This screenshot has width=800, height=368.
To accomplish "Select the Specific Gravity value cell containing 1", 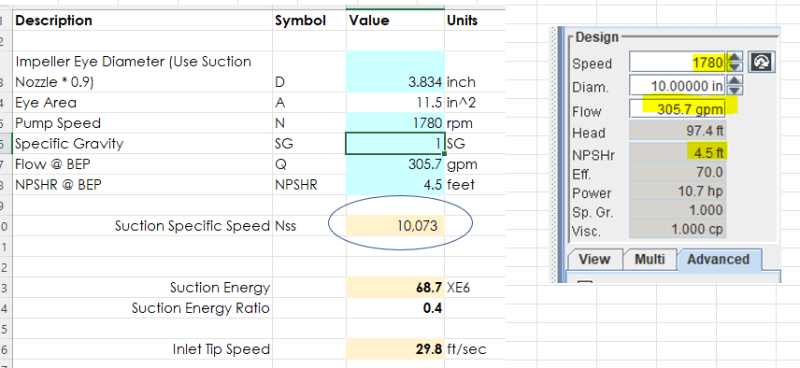I will [x=395, y=143].
